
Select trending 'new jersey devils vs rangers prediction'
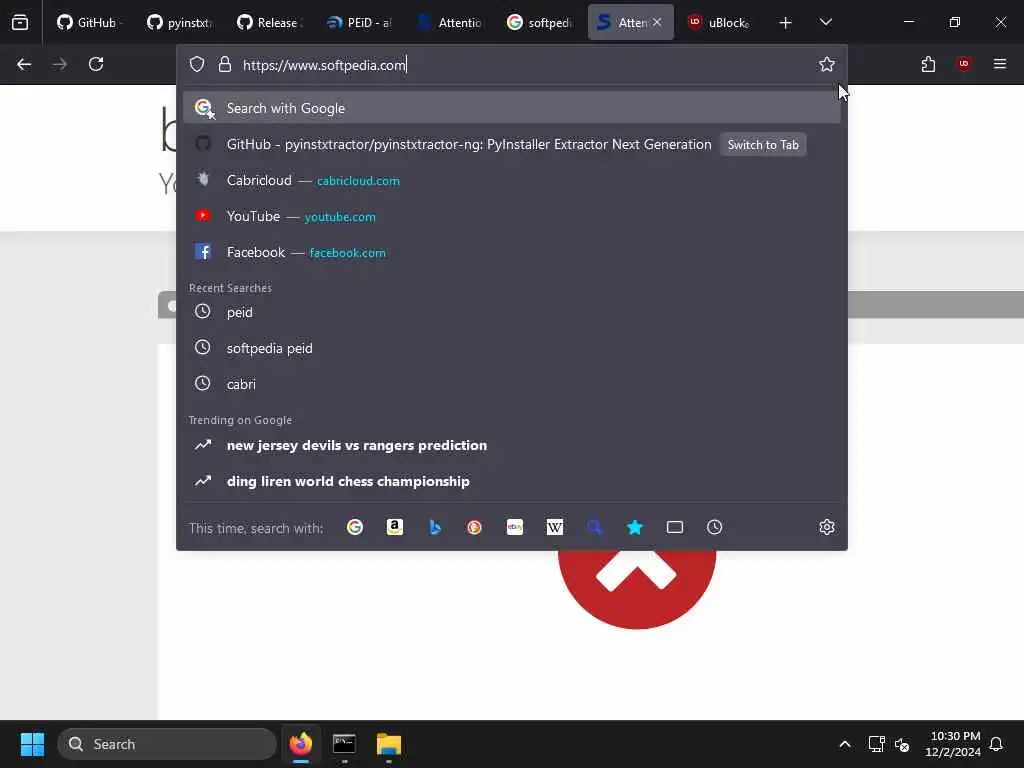[x=511, y=445]
